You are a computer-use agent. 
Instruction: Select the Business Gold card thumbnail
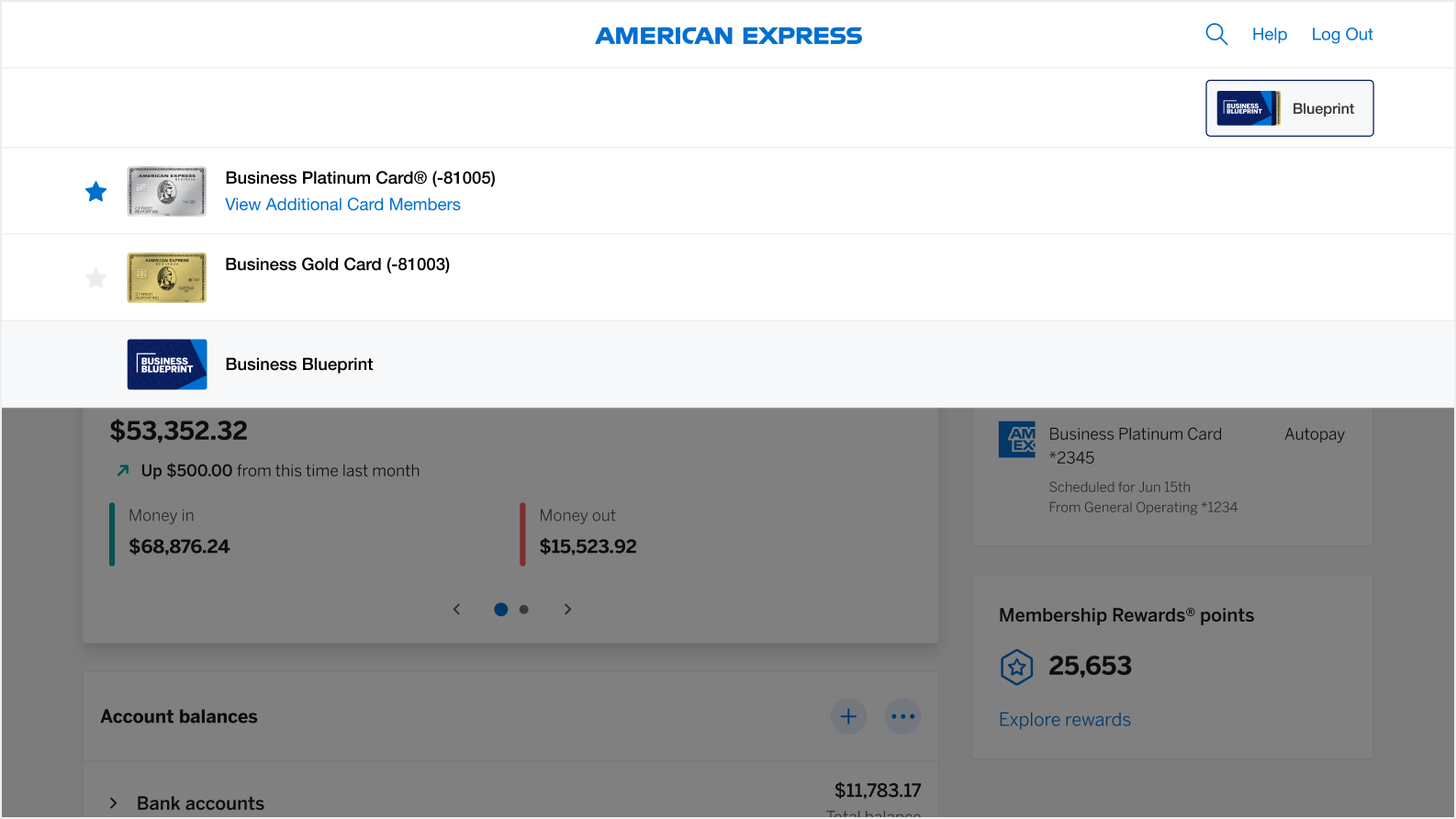[x=166, y=276]
